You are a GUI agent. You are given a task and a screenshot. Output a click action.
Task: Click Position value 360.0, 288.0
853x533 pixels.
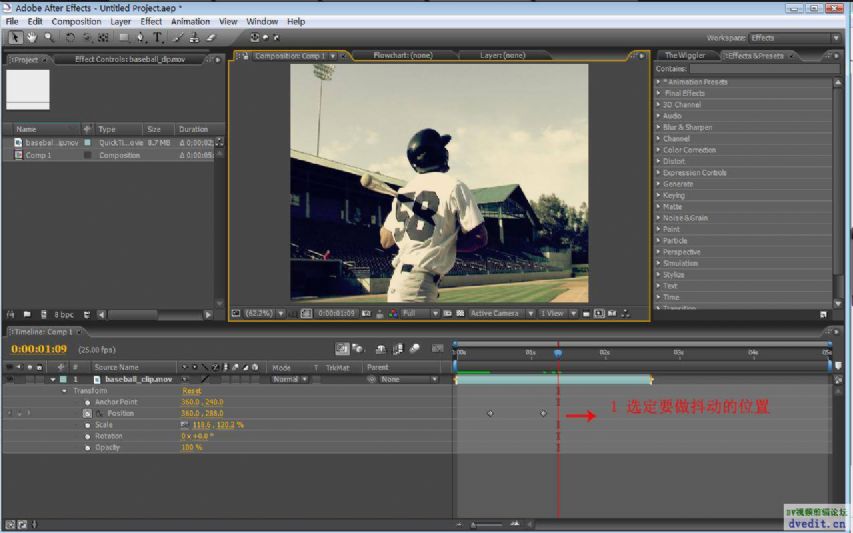[x=202, y=414]
